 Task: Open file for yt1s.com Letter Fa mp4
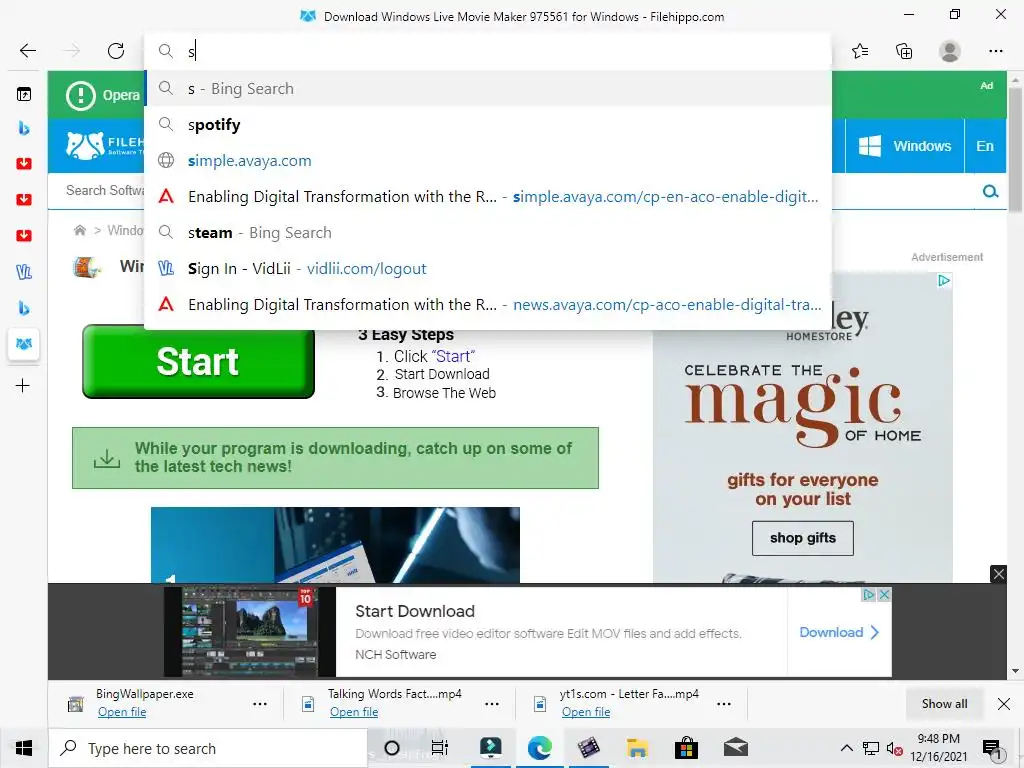click(x=586, y=712)
